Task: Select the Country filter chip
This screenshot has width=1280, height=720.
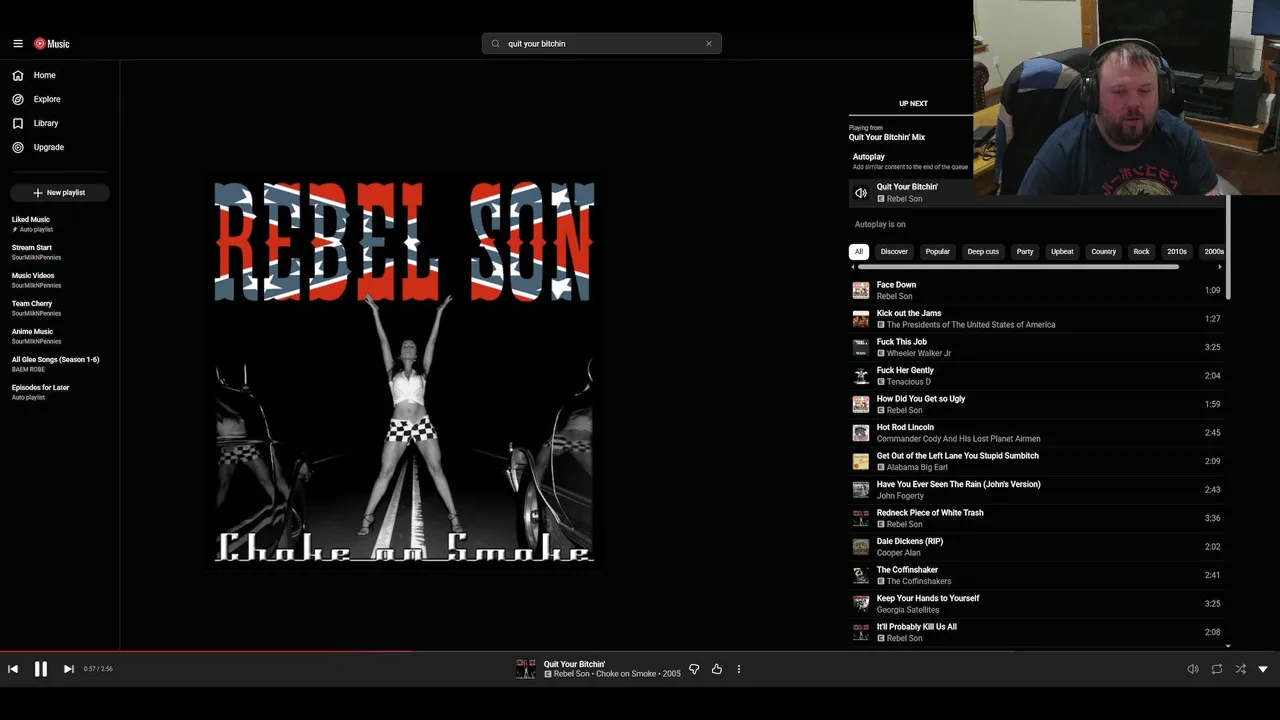Action: pyautogui.click(x=1104, y=252)
